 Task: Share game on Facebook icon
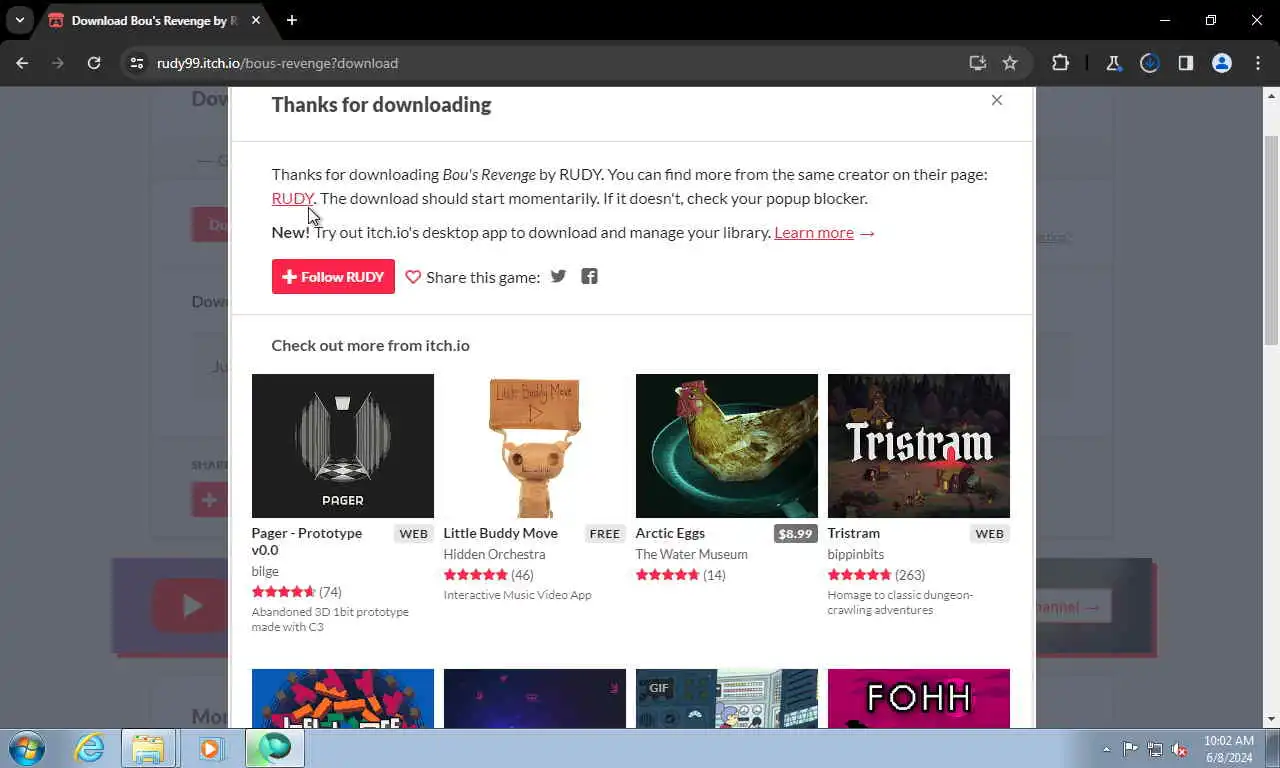[x=589, y=276]
